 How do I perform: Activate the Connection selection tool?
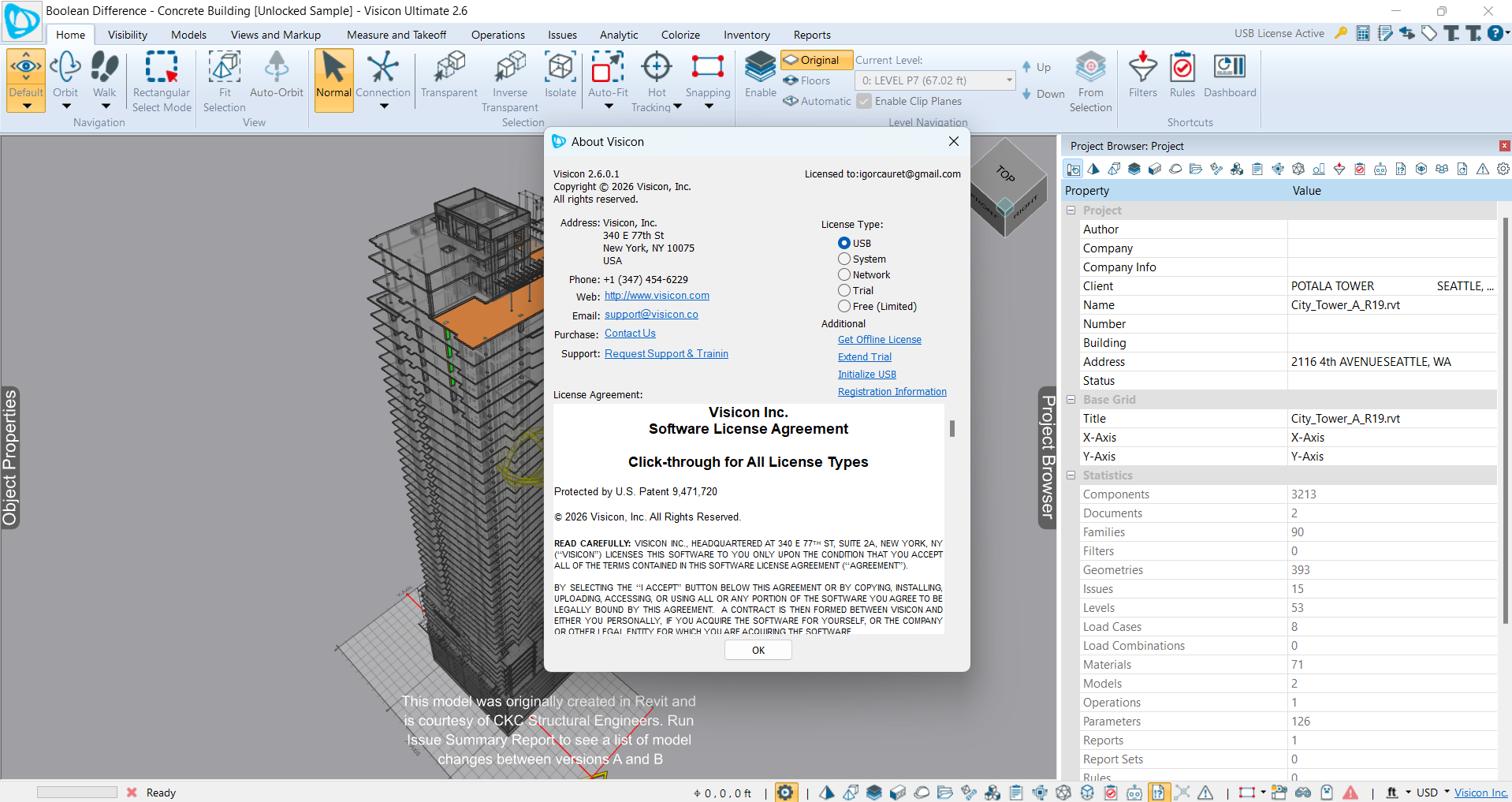coord(383,74)
